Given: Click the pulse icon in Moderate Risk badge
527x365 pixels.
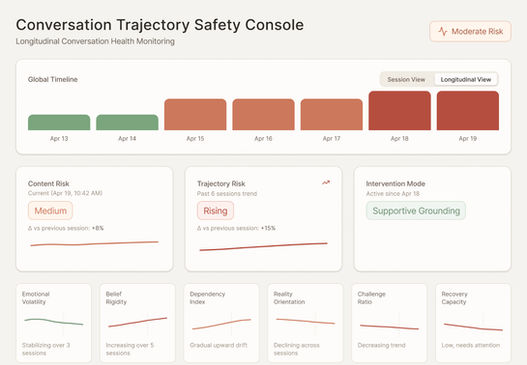Looking at the screenshot, I should (443, 32).
